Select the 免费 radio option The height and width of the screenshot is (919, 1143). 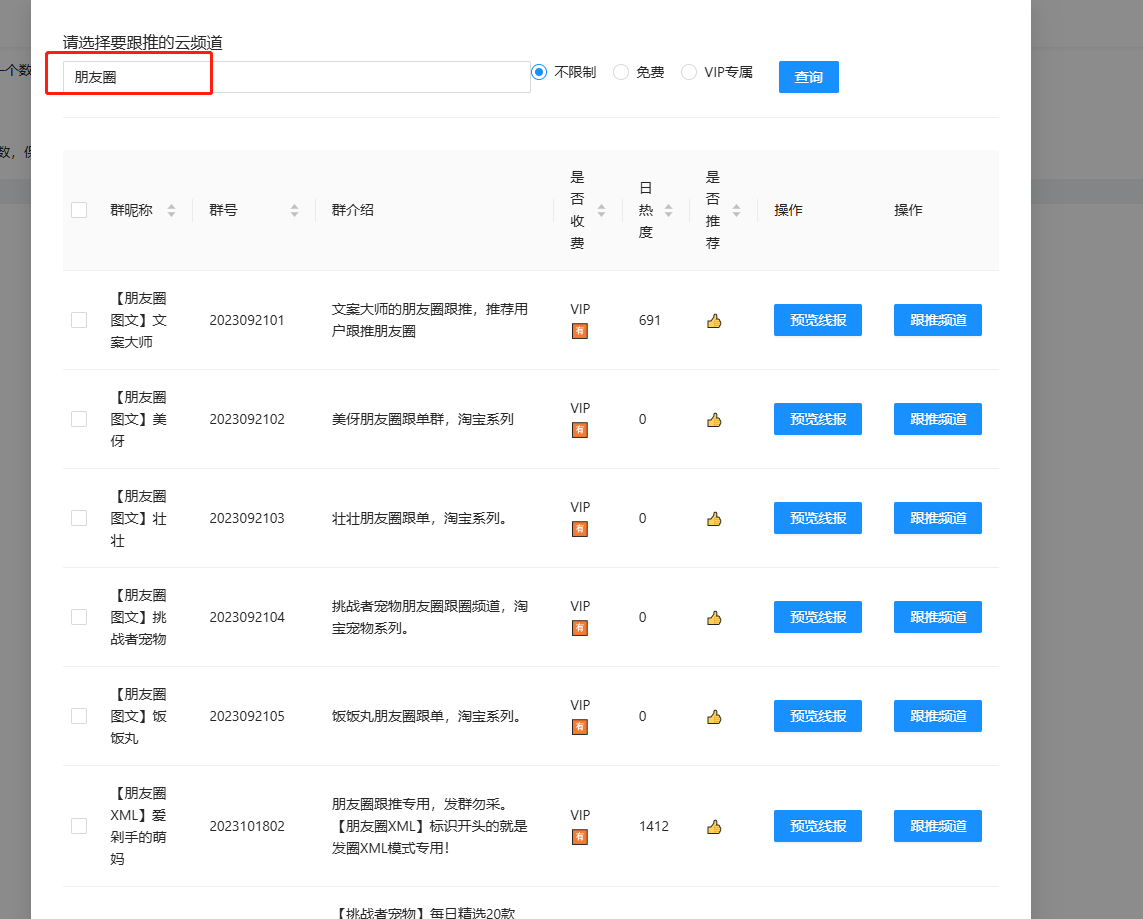[x=621, y=72]
